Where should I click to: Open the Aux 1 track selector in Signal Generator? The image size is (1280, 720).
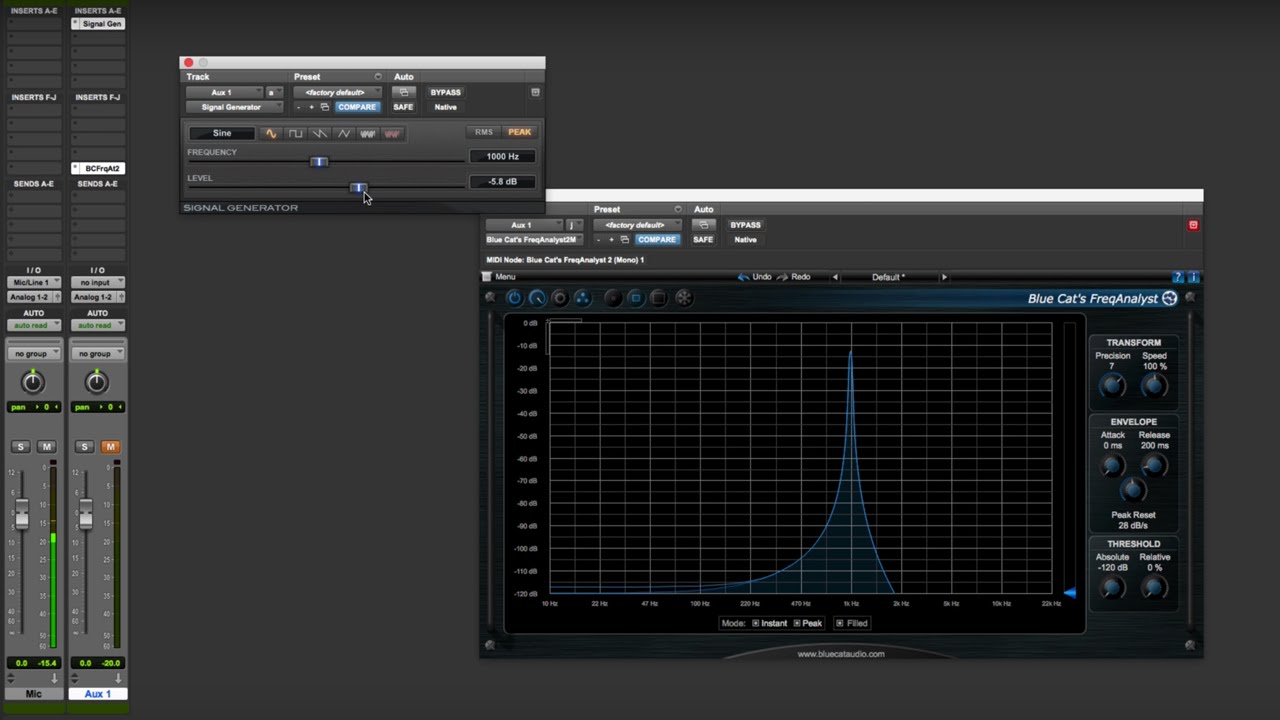click(224, 92)
